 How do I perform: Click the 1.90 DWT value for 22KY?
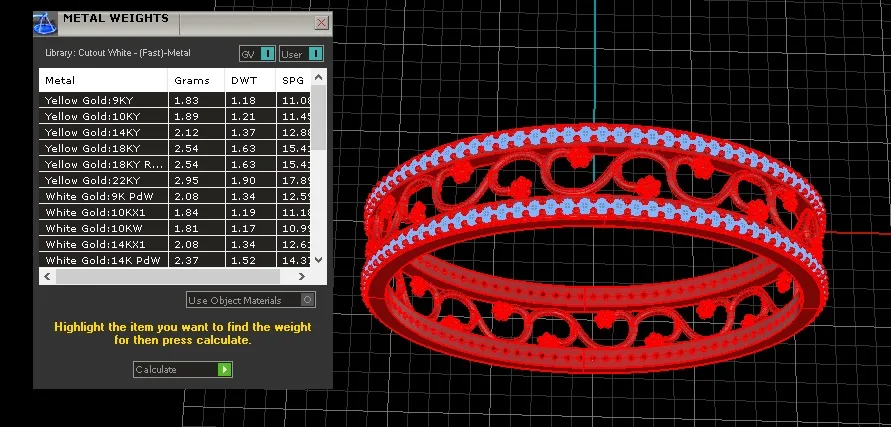click(243, 180)
